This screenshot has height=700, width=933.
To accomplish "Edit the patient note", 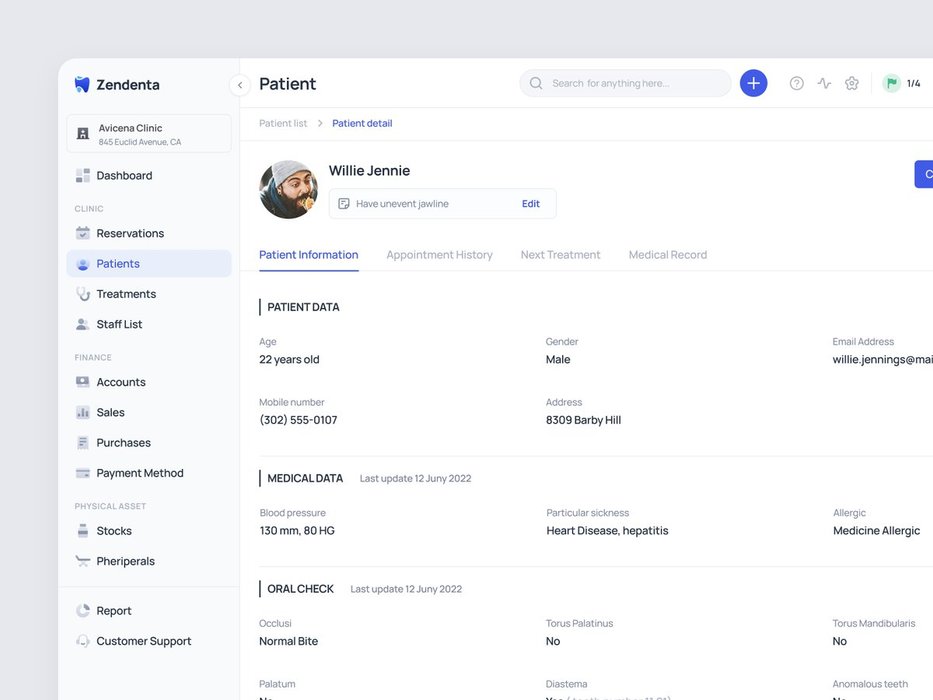I will tap(530, 204).
